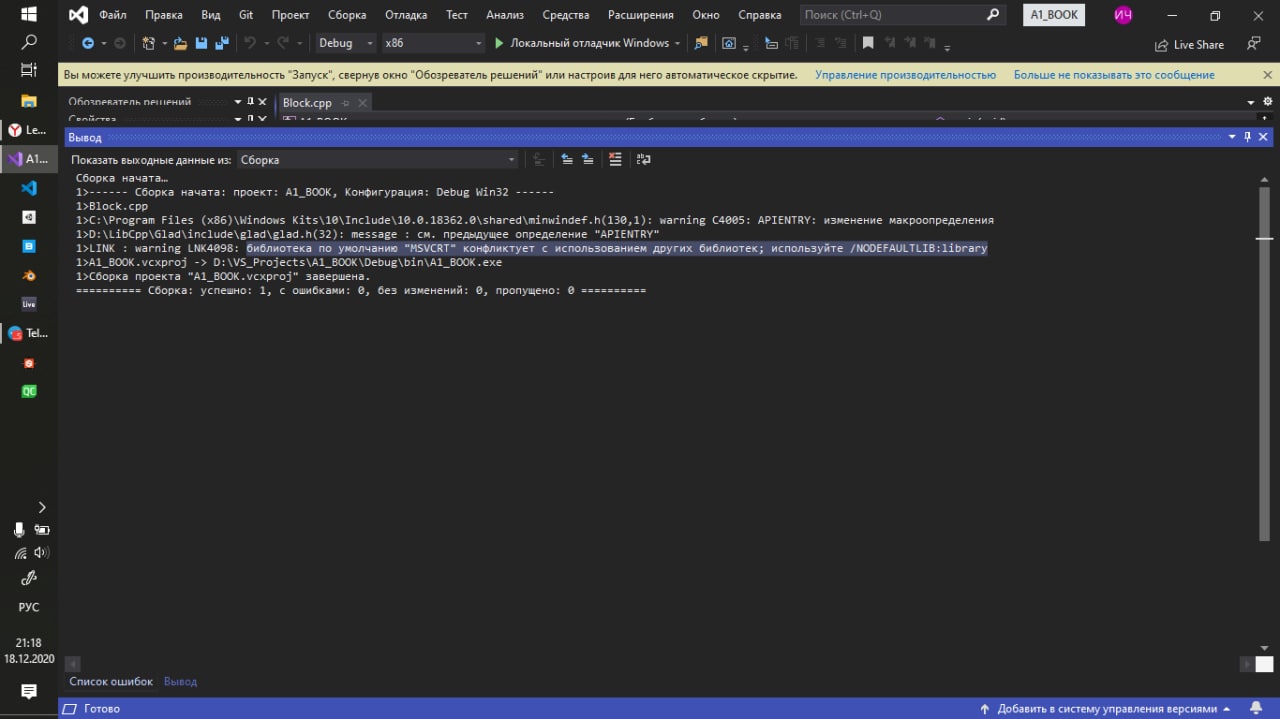Open the Yandex browser taskbar icon
Image resolution: width=1280 pixels, height=719 pixels.
(28, 129)
